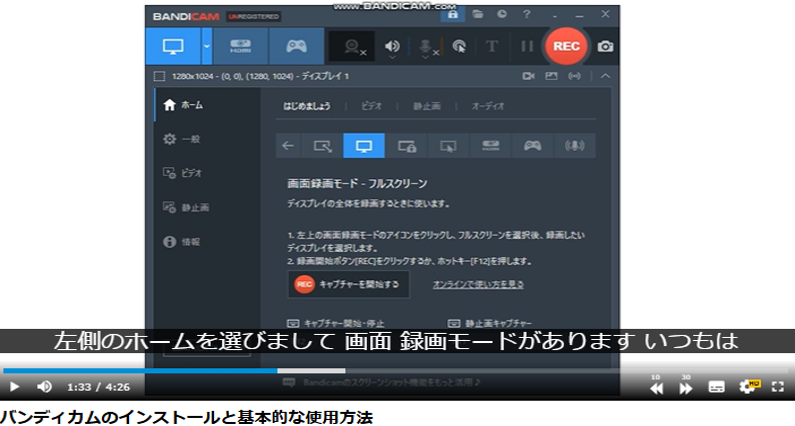
Task: Play the video with the play button
Action: tap(14, 387)
